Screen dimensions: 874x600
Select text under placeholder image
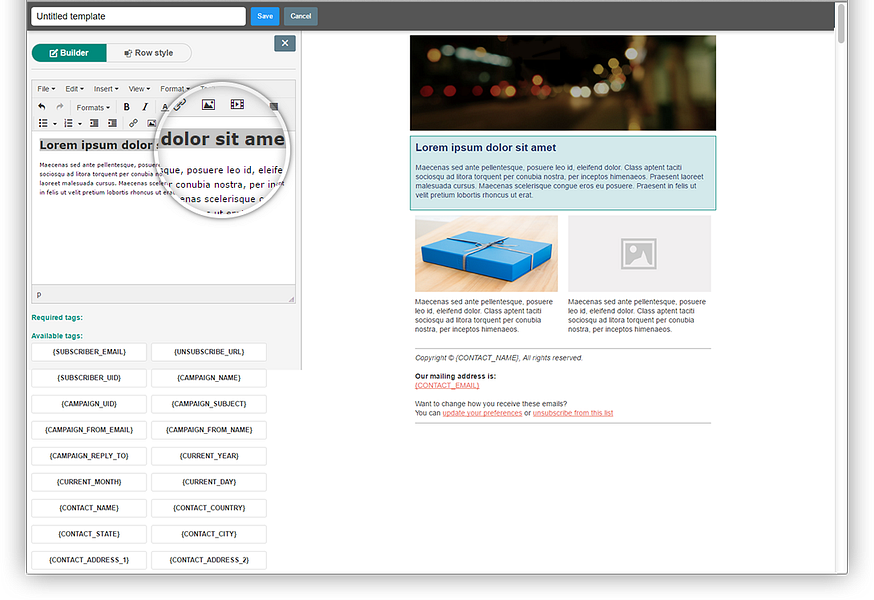point(637,316)
